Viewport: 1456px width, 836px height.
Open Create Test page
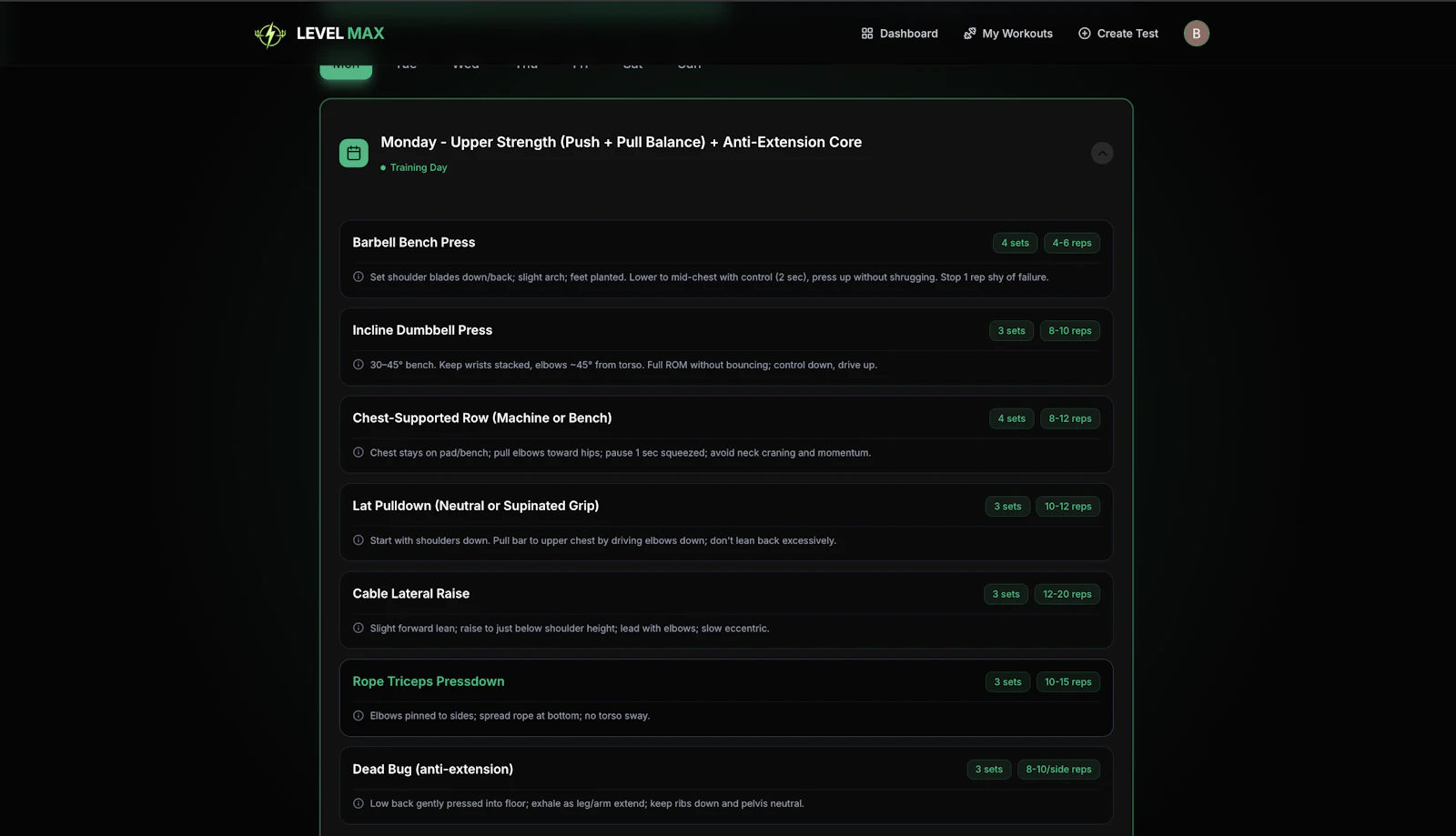click(x=1118, y=34)
